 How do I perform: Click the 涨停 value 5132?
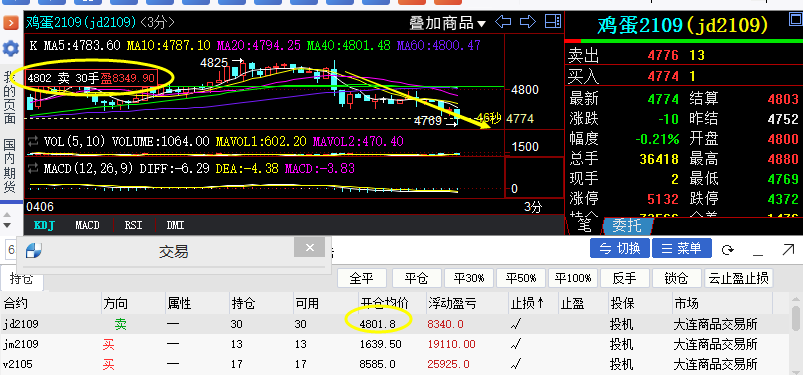pos(663,199)
